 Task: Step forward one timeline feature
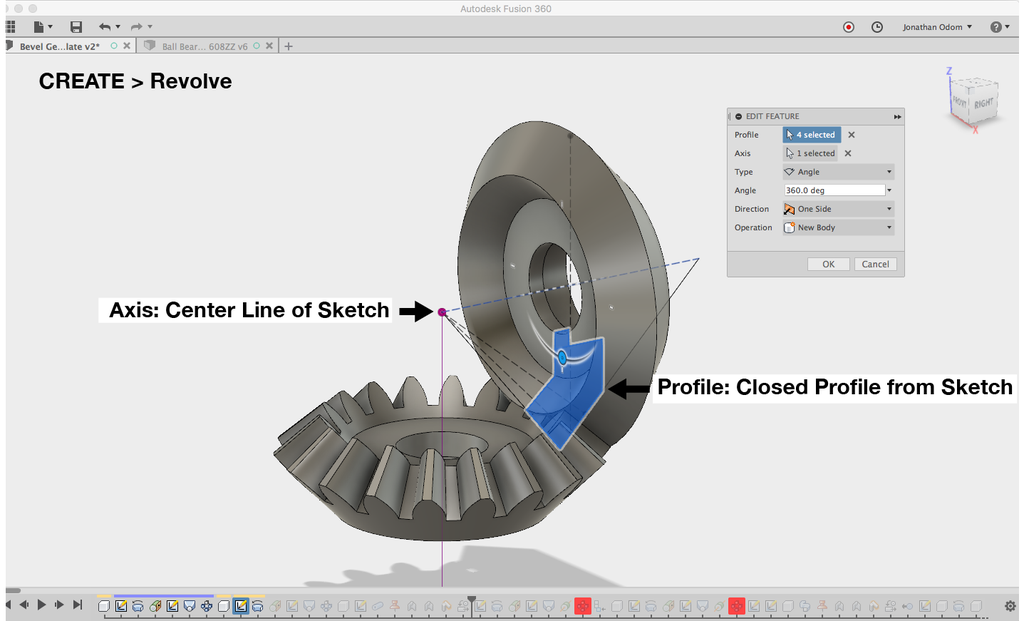coord(59,605)
